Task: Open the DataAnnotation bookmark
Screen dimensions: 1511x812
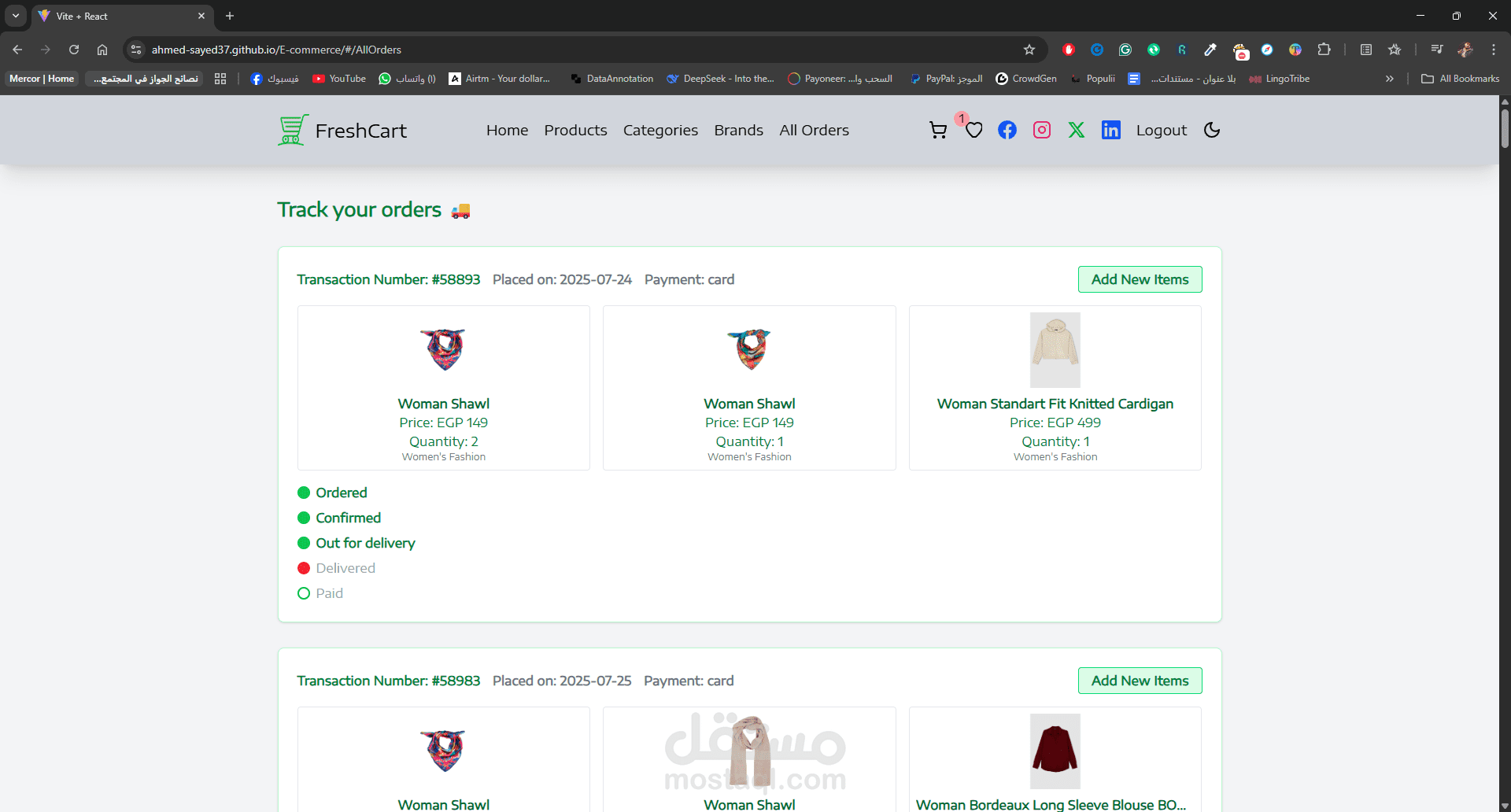Action: coord(612,79)
